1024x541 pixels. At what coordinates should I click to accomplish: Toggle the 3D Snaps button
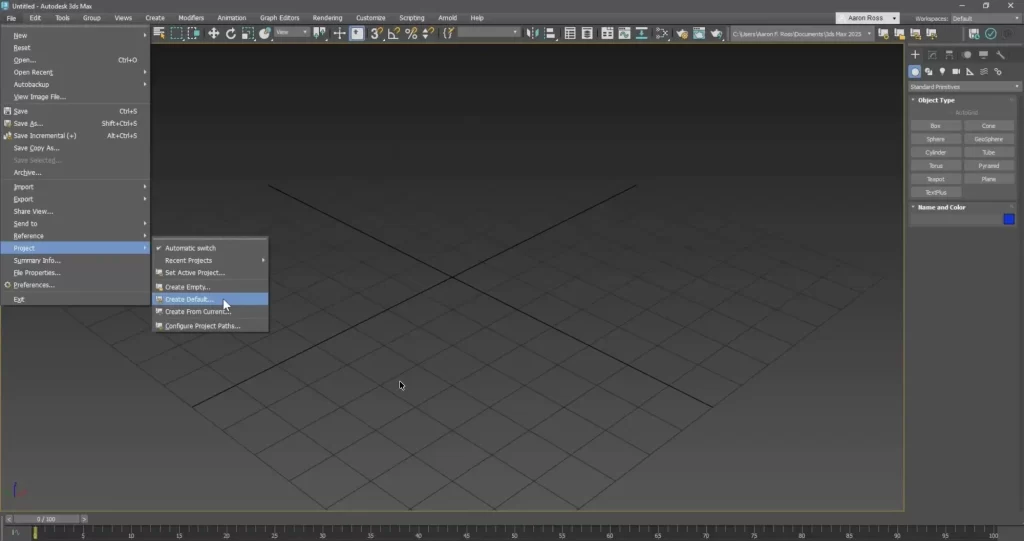click(376, 33)
